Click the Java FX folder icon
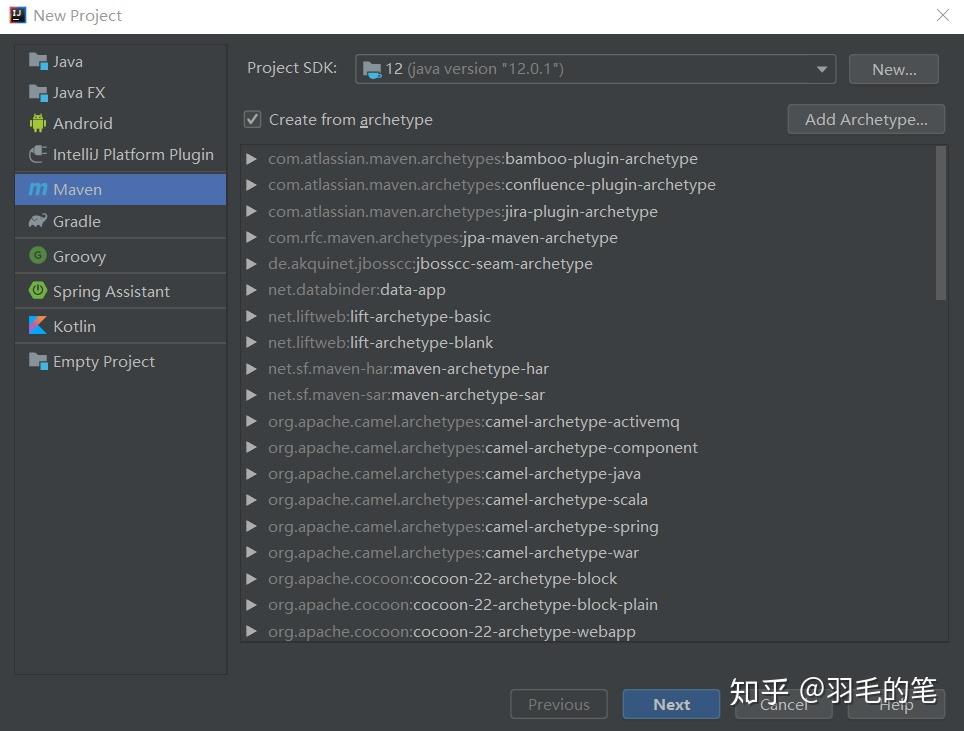Image resolution: width=964 pixels, height=731 pixels. coord(38,92)
